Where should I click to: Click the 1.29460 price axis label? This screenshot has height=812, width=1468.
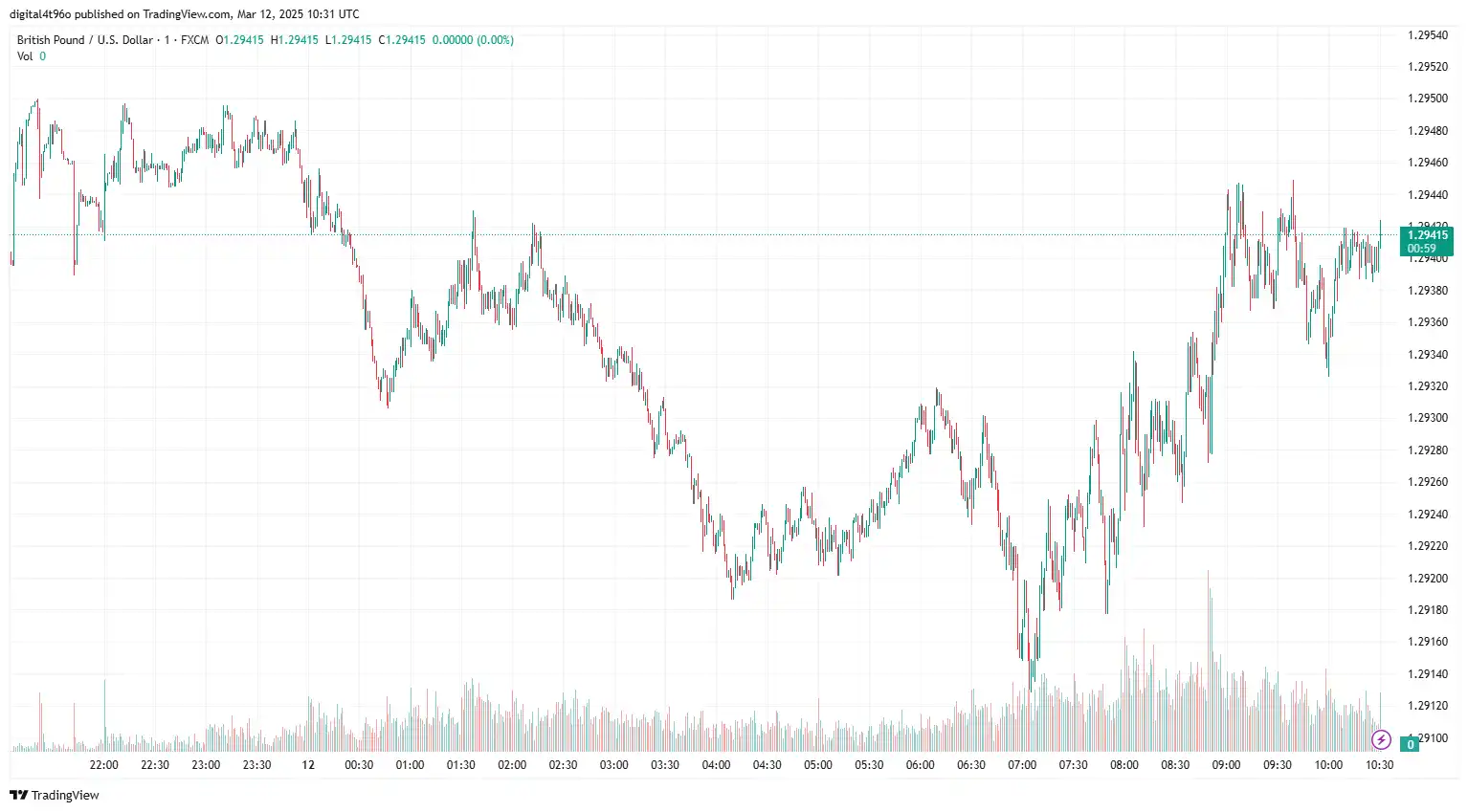(1428, 163)
